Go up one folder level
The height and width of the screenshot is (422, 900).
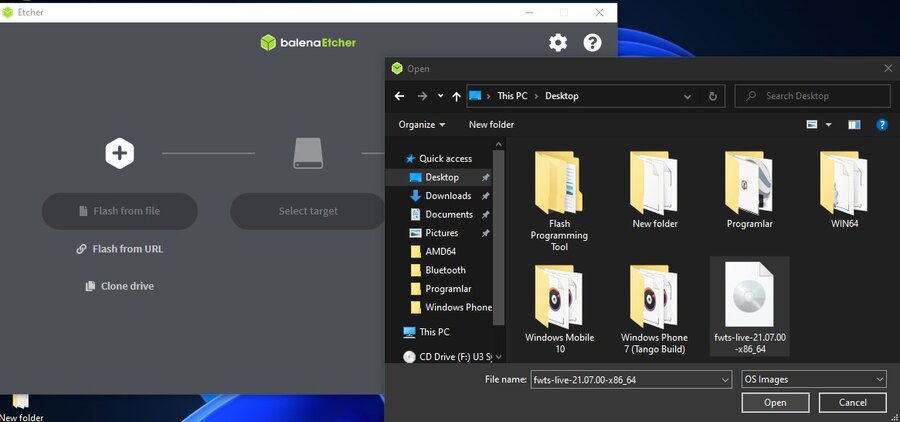pos(457,96)
